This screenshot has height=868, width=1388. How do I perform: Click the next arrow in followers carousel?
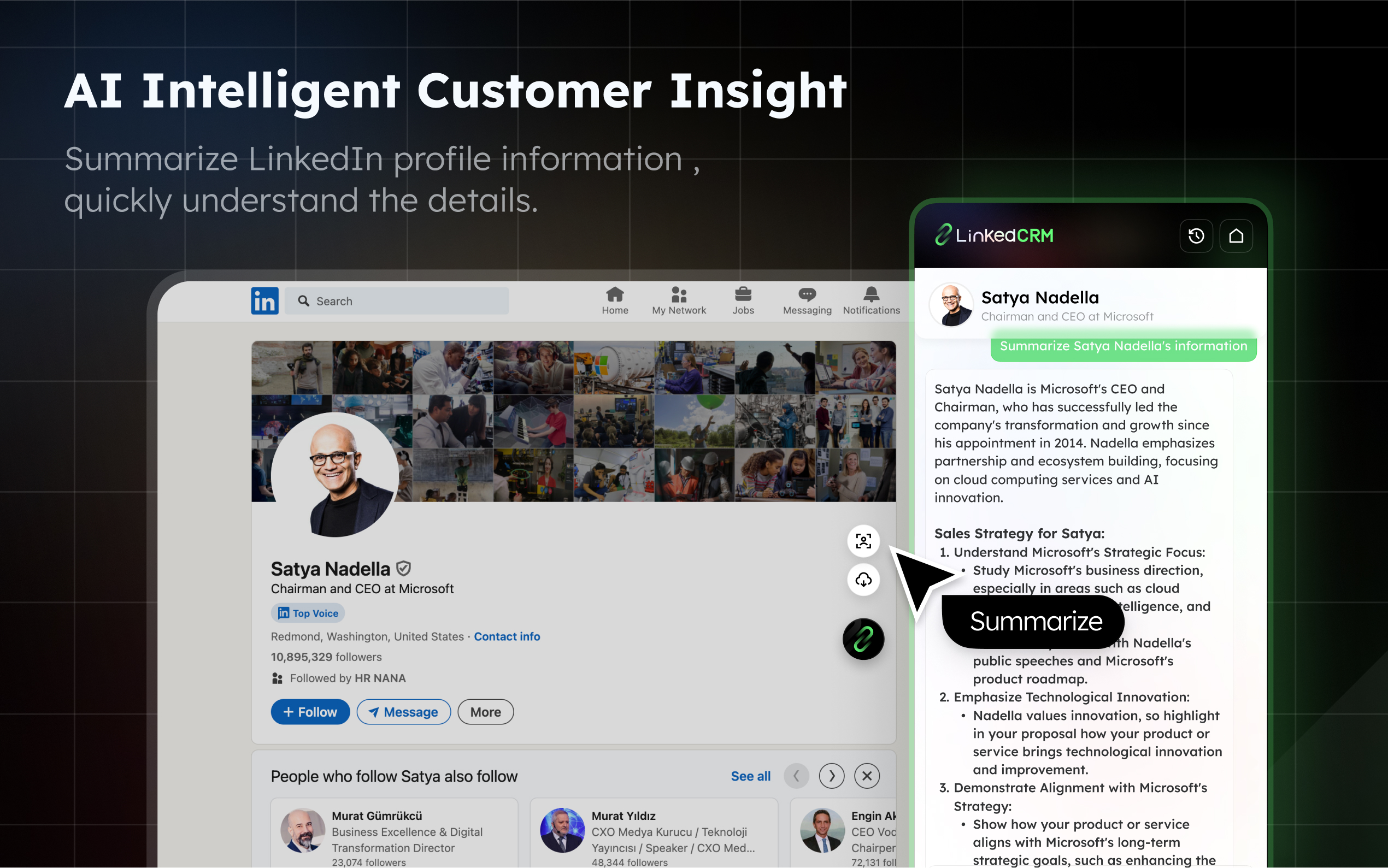tap(831, 775)
